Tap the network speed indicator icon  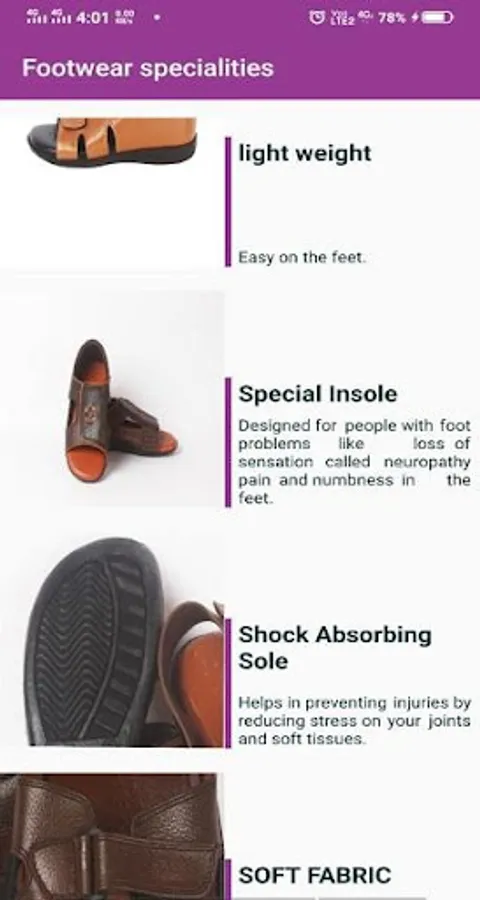coord(124,17)
